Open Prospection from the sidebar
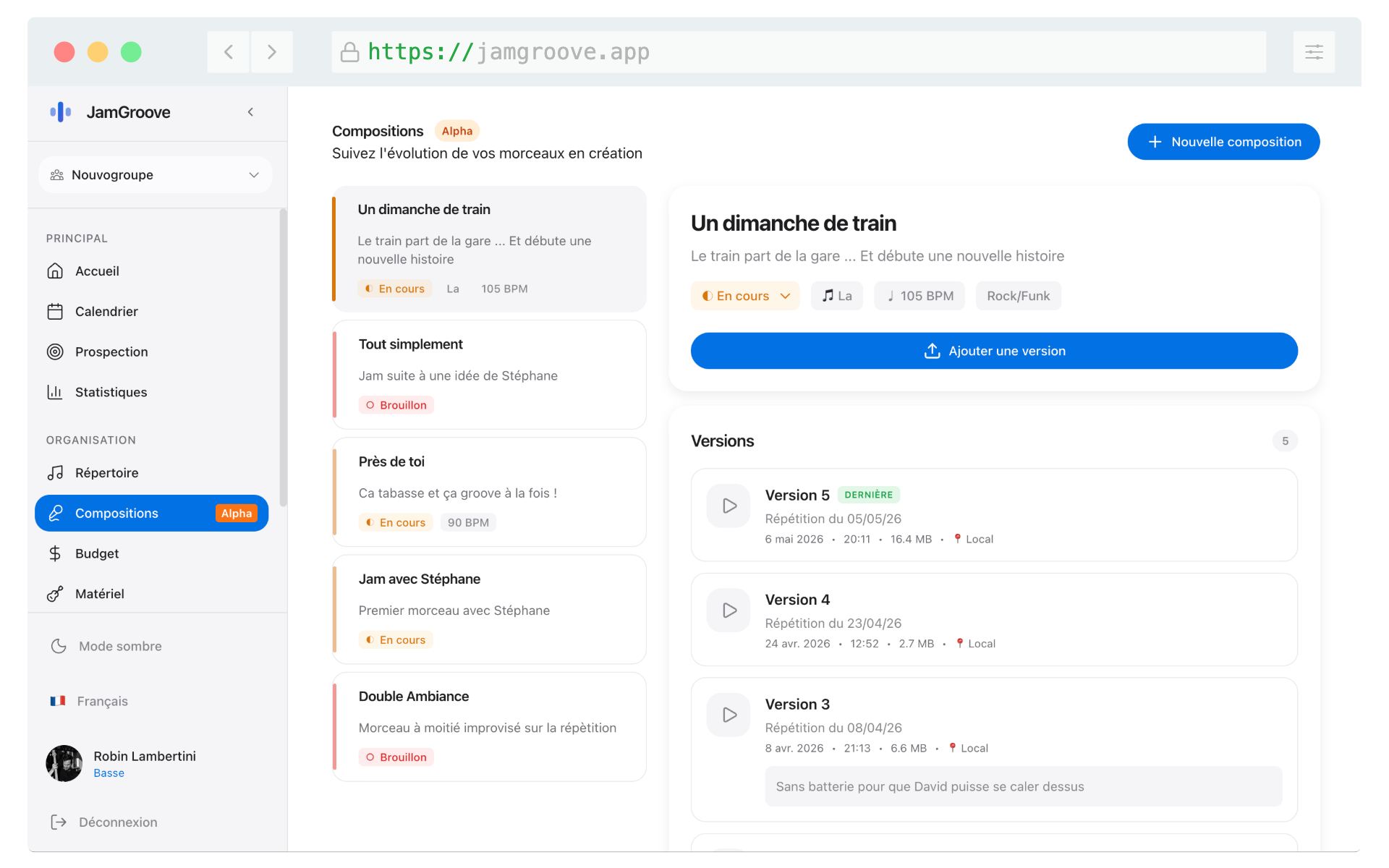 151,352
